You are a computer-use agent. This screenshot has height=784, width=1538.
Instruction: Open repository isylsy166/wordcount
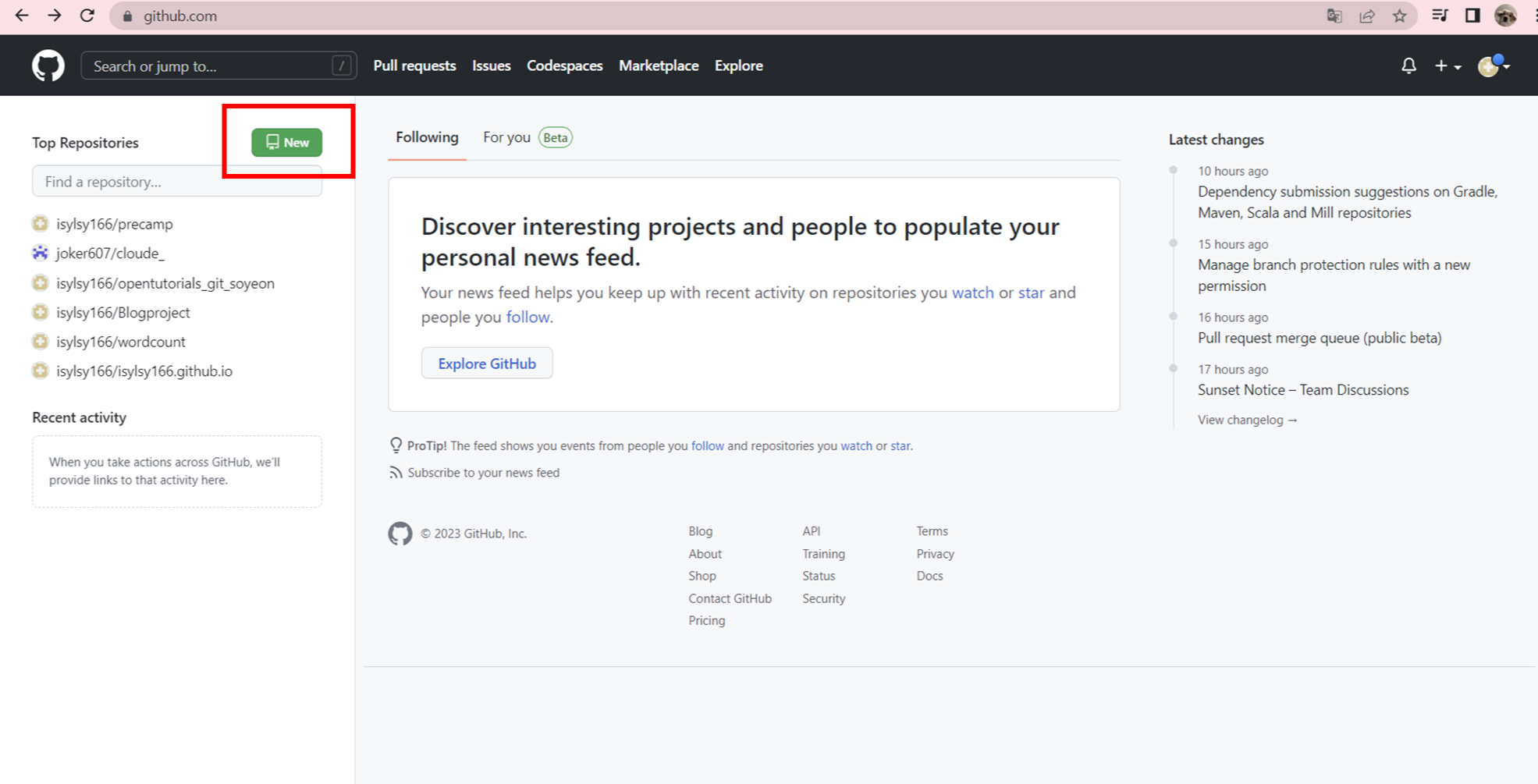121,342
